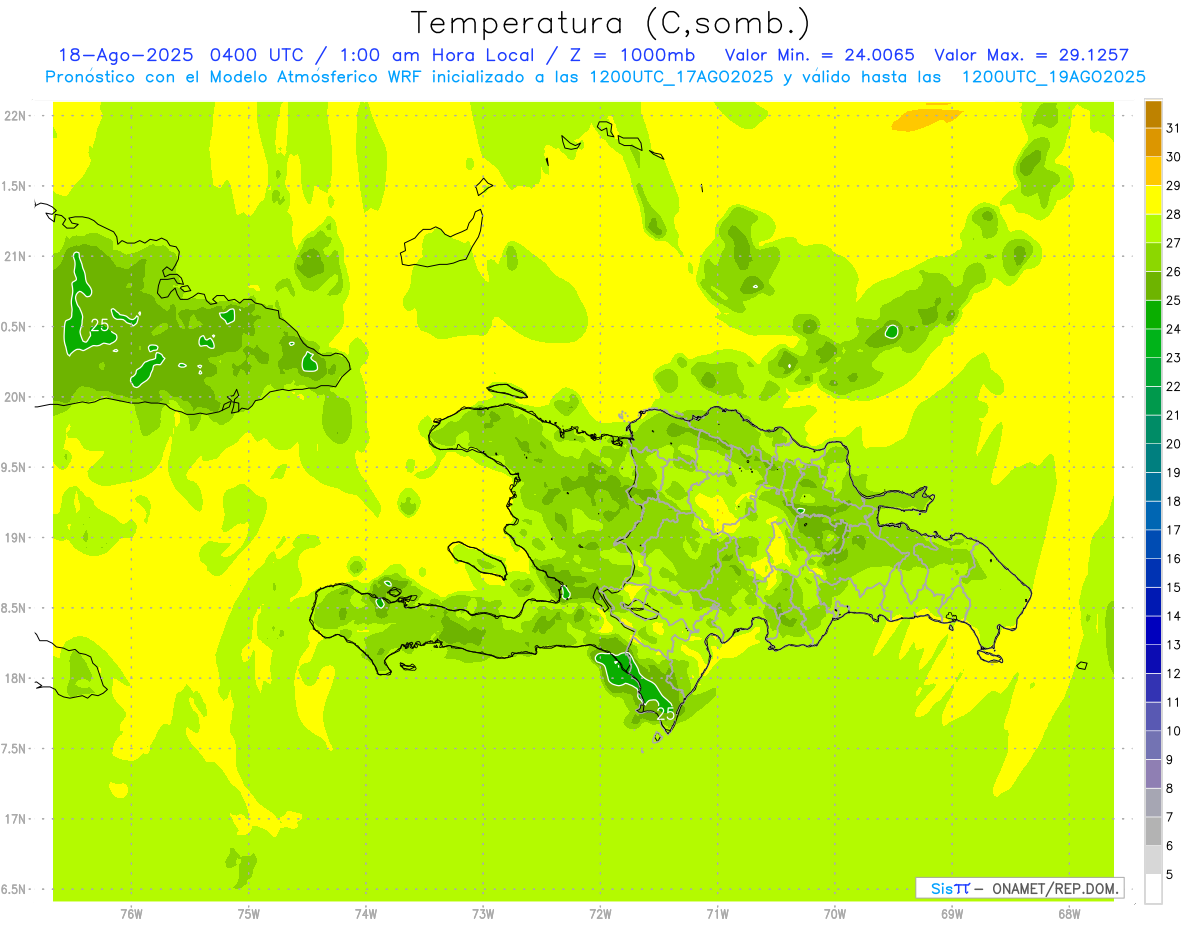Click the '25' contour label over eastern Cuba
Viewport: 1200px width, 927px height.
(x=100, y=325)
